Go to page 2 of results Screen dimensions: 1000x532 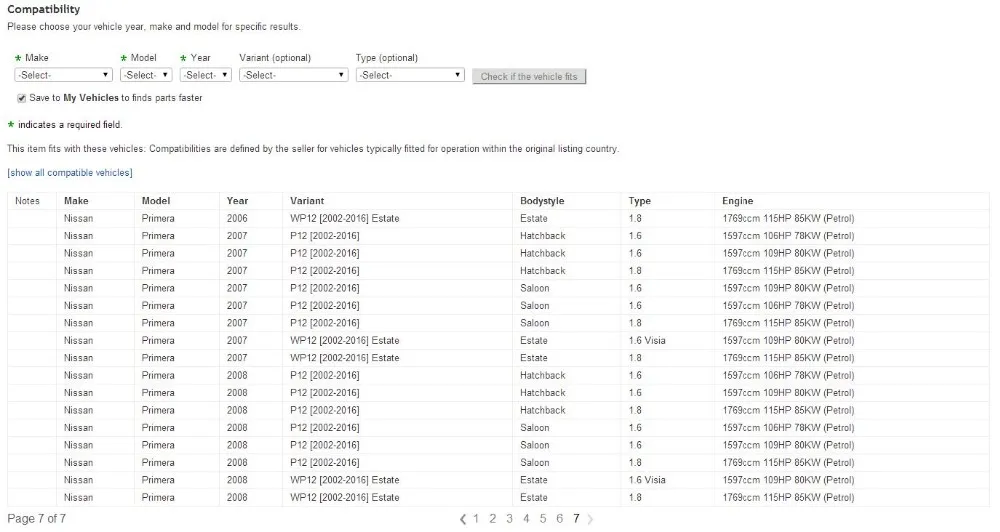(492, 519)
